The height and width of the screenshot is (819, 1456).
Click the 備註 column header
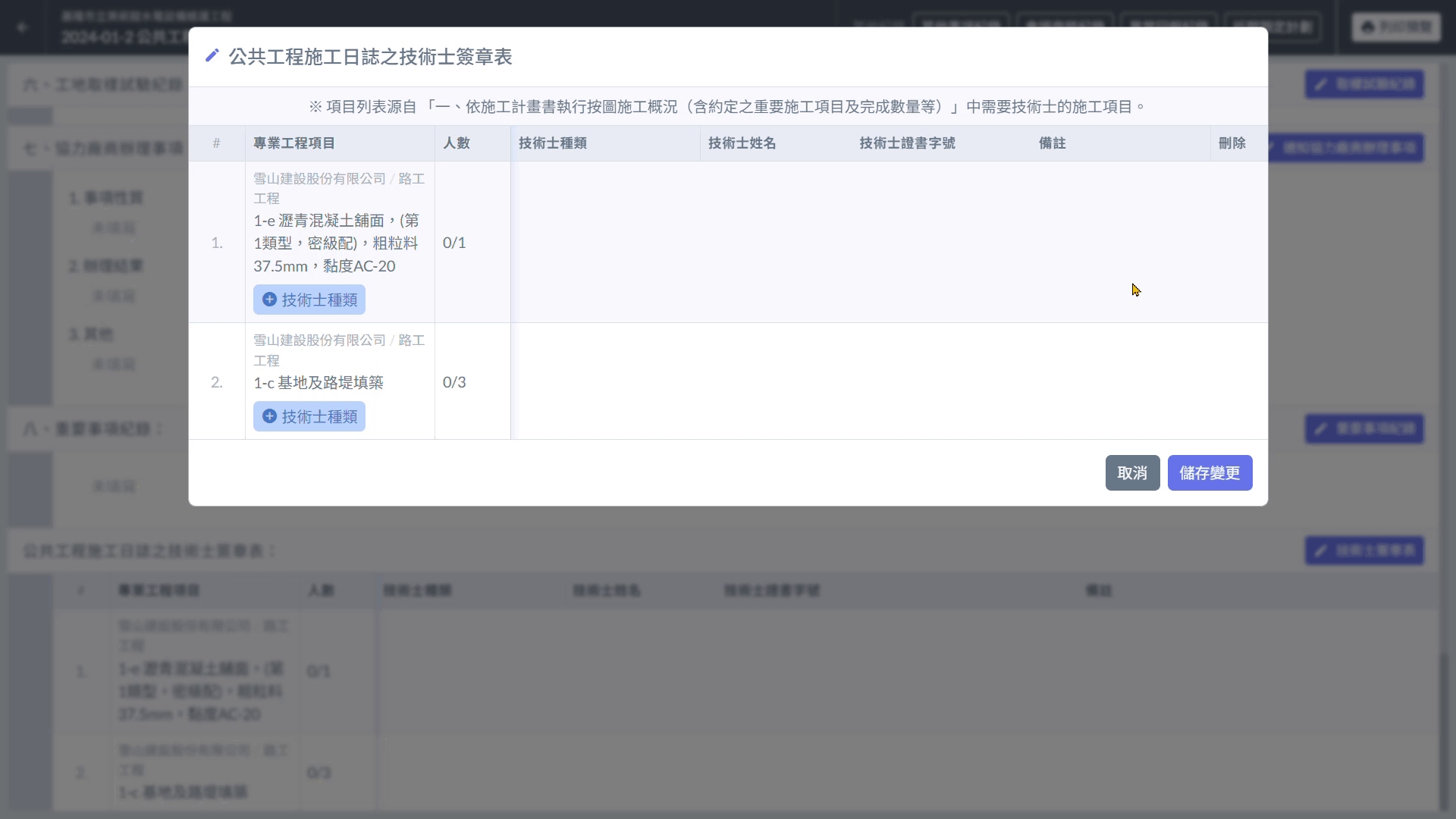[1052, 143]
